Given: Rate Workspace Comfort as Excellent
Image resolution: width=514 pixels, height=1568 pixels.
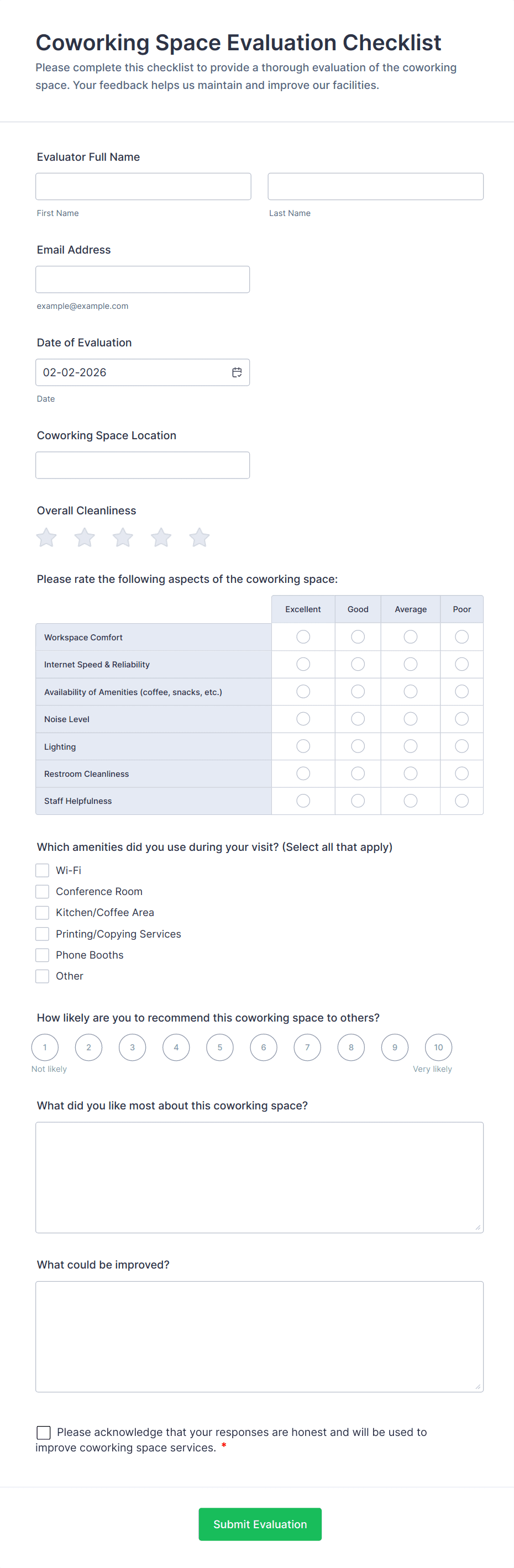Looking at the screenshot, I should click(303, 636).
